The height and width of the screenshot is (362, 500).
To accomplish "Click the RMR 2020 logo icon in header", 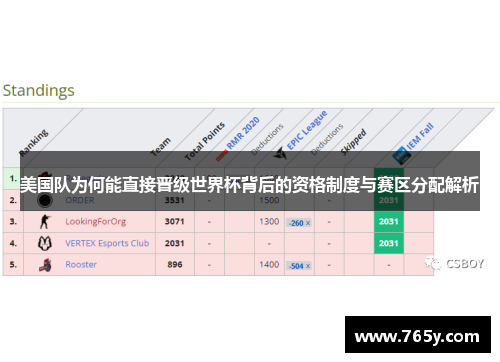I will 222,156.
